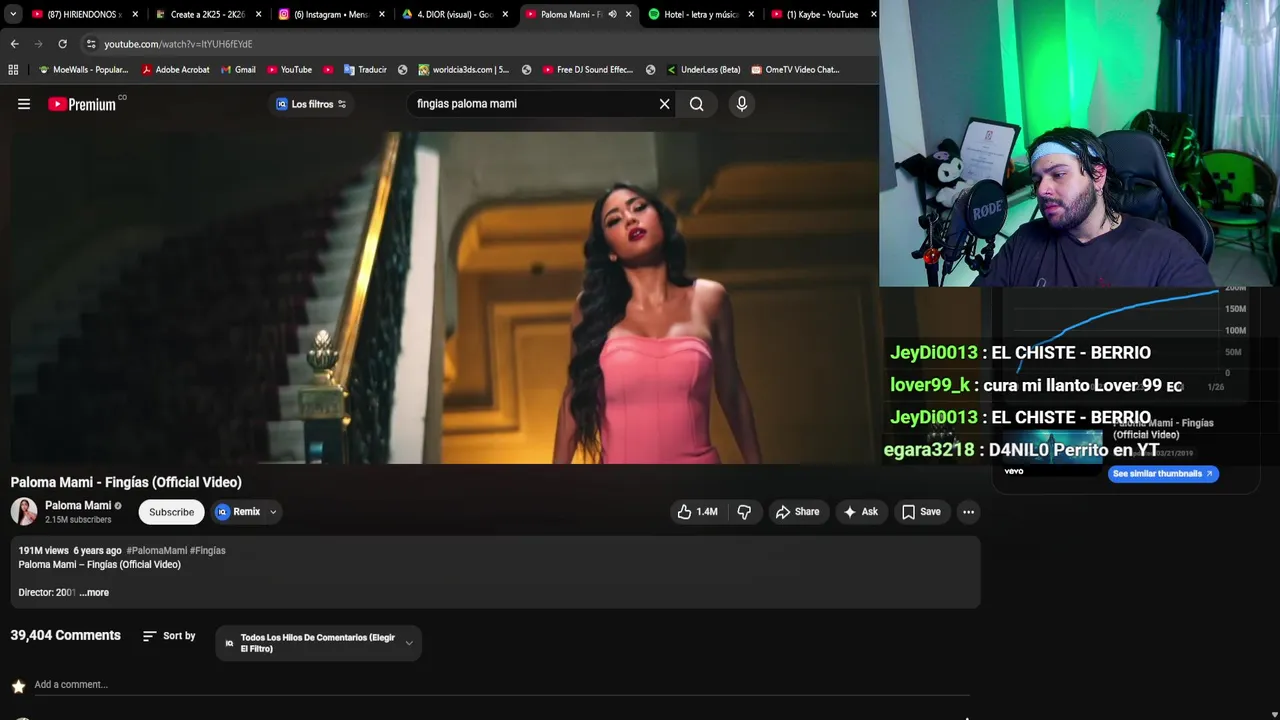Open UnderLess (Beta) bookmark
The height and width of the screenshot is (720, 1280).
pos(703,70)
